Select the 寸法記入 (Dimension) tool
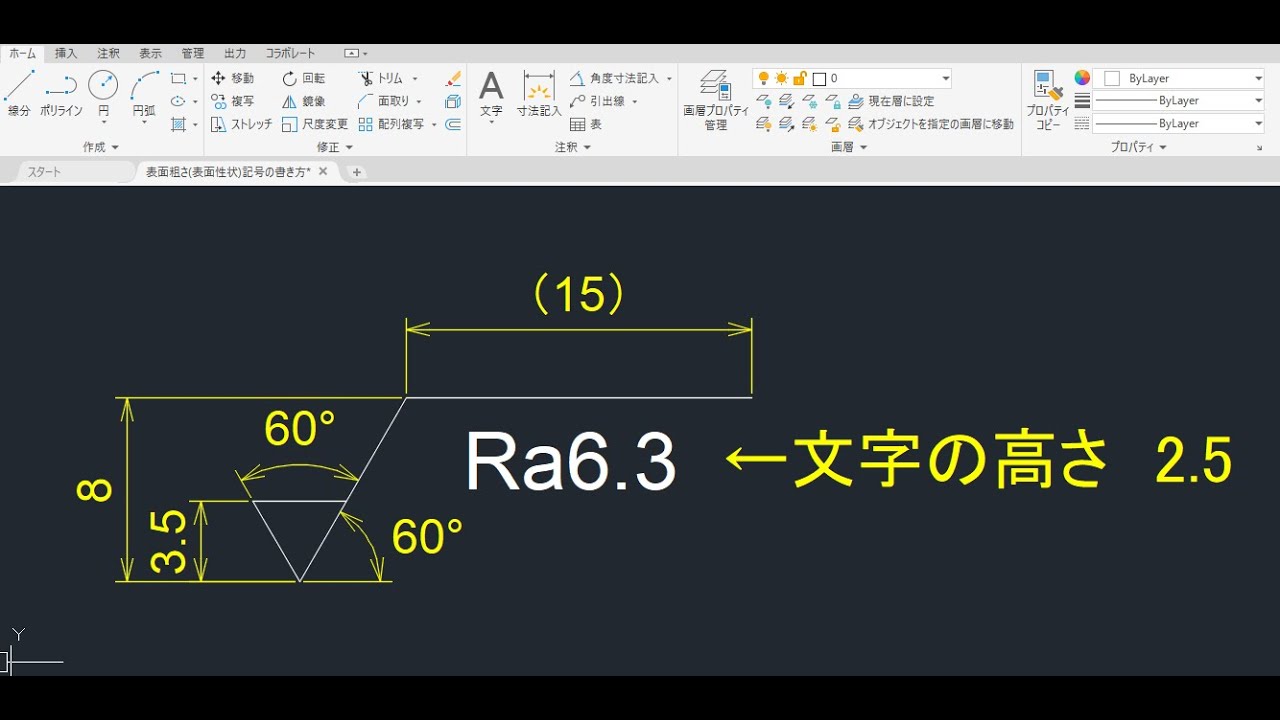Screen dimensions: 1280x720 tap(539, 94)
